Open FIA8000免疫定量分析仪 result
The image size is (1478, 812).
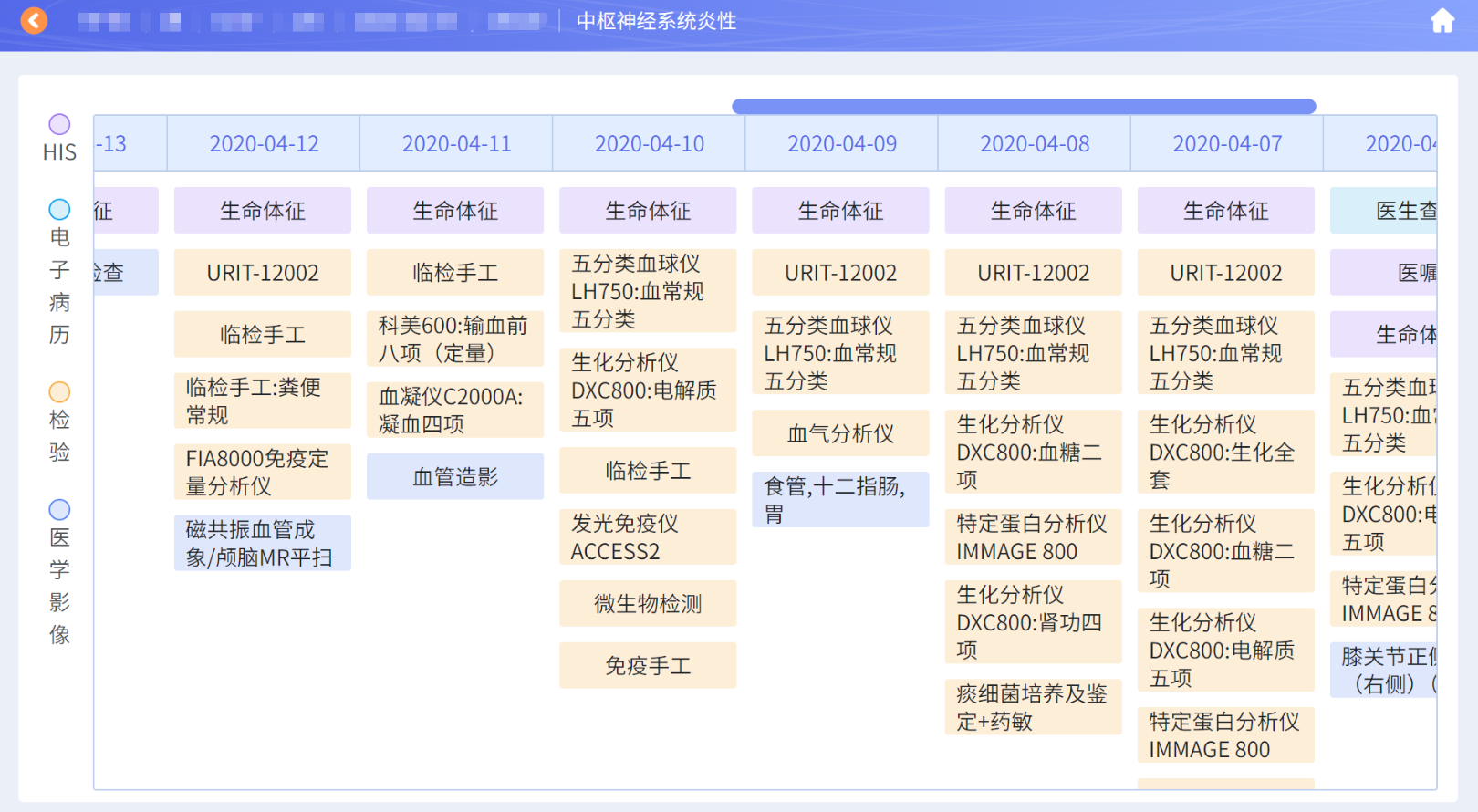[x=263, y=472]
